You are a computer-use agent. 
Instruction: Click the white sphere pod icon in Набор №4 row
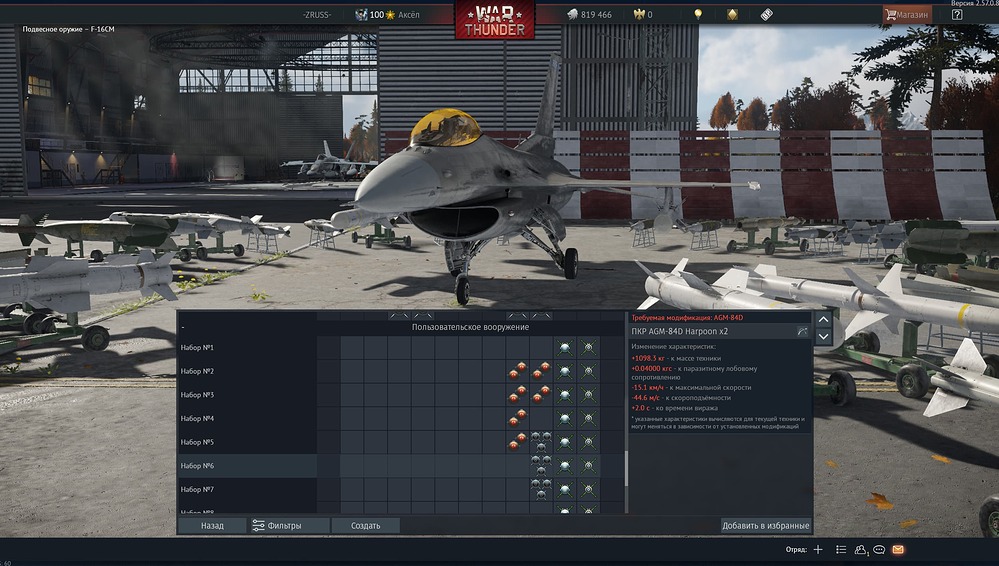coord(564,418)
